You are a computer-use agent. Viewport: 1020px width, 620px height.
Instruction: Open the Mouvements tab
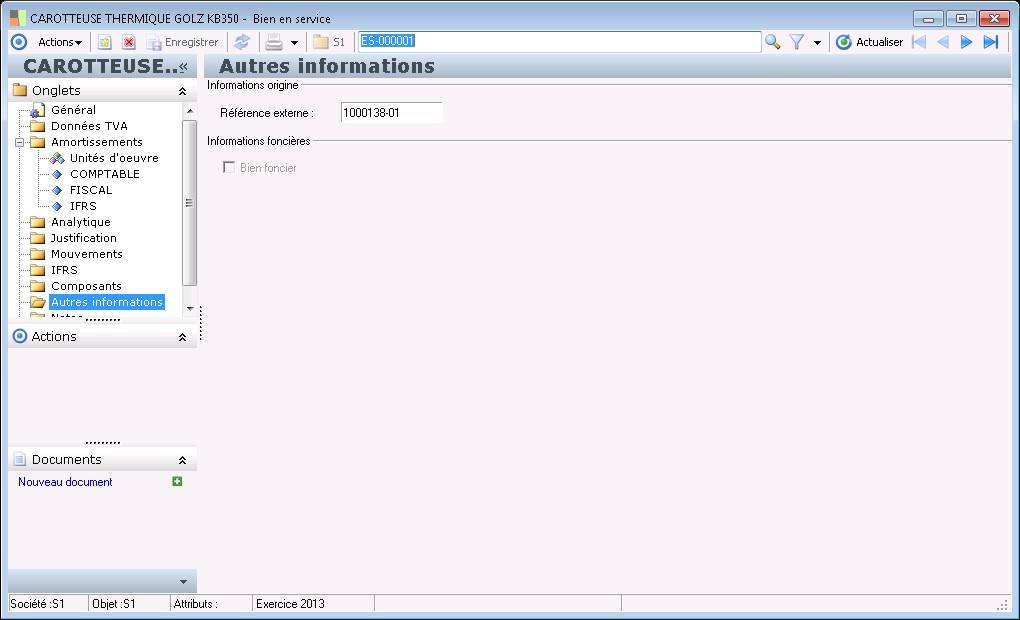point(87,254)
